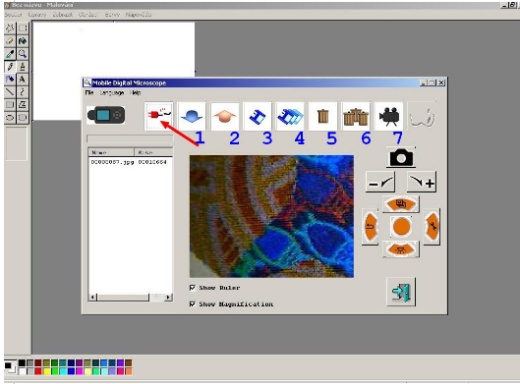520x384 pixels.
Task: Click the orange right pad button
Action: point(432,227)
